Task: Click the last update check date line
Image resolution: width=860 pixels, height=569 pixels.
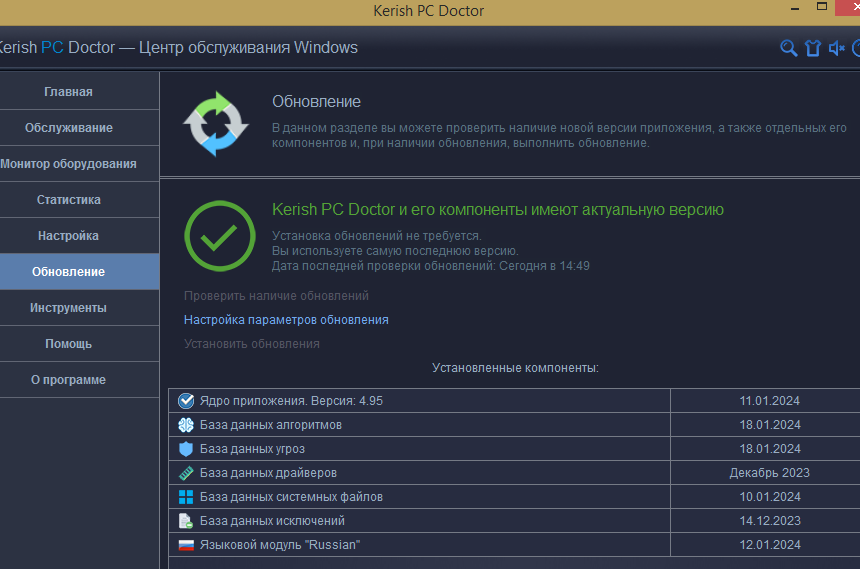Action: (431, 266)
